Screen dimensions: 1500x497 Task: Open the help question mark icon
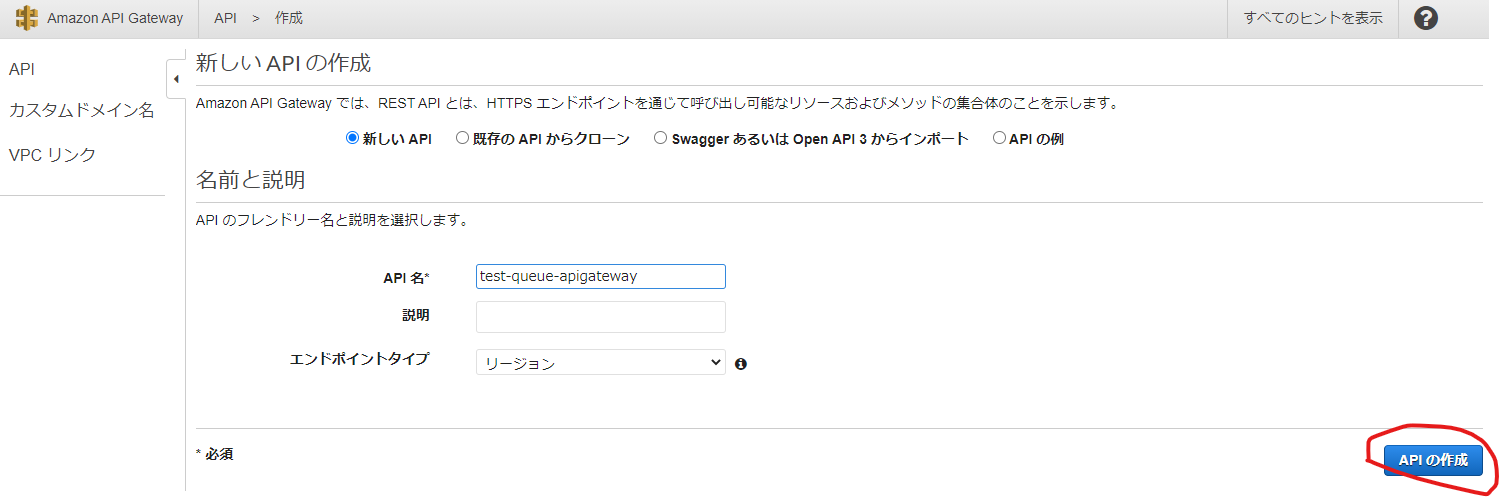point(1426,18)
